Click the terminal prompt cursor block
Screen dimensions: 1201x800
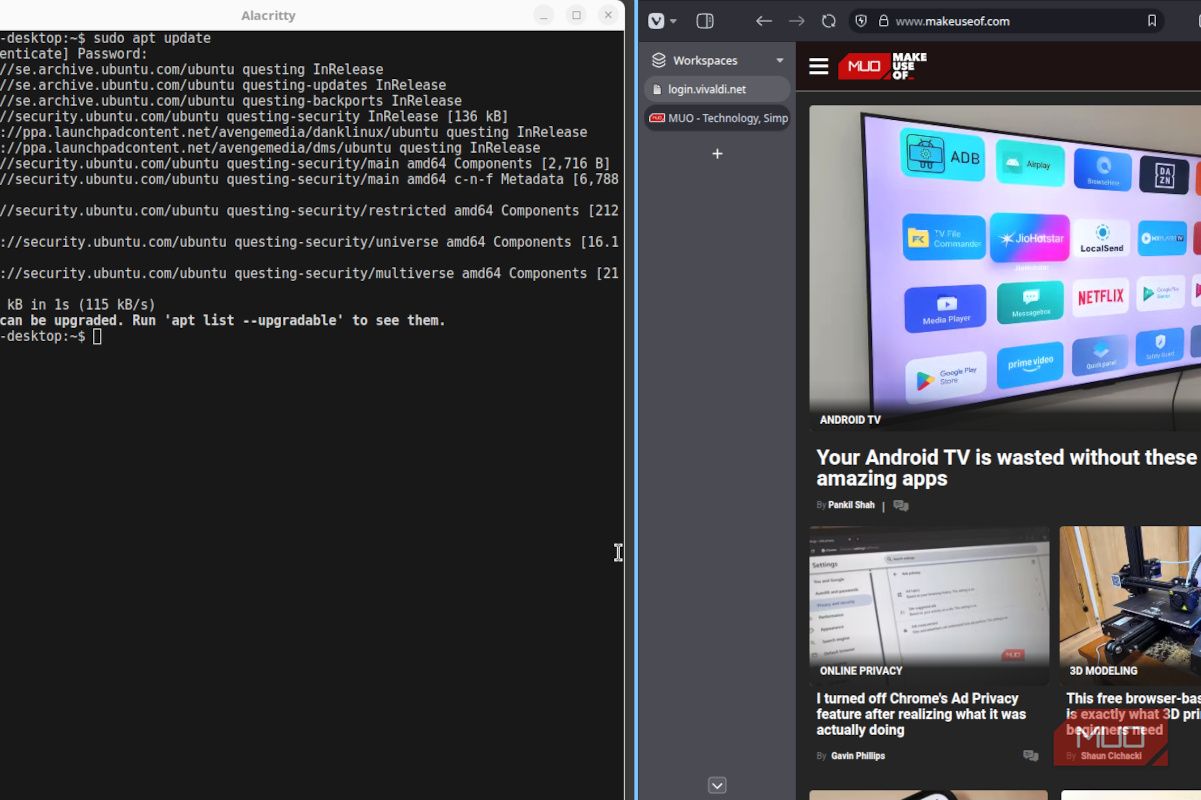pos(97,337)
